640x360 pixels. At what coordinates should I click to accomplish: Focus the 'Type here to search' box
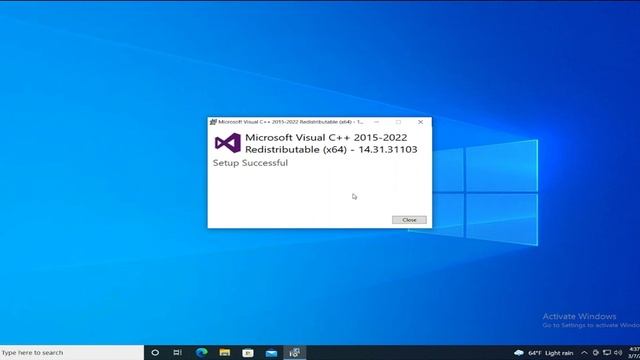(72, 353)
